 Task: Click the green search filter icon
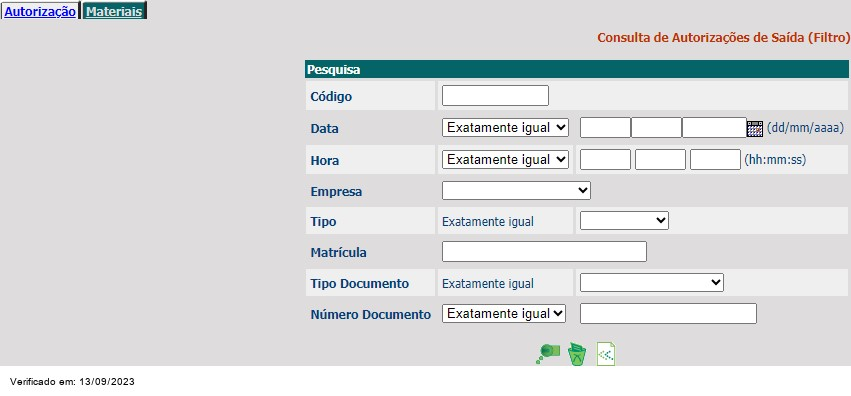coord(548,354)
